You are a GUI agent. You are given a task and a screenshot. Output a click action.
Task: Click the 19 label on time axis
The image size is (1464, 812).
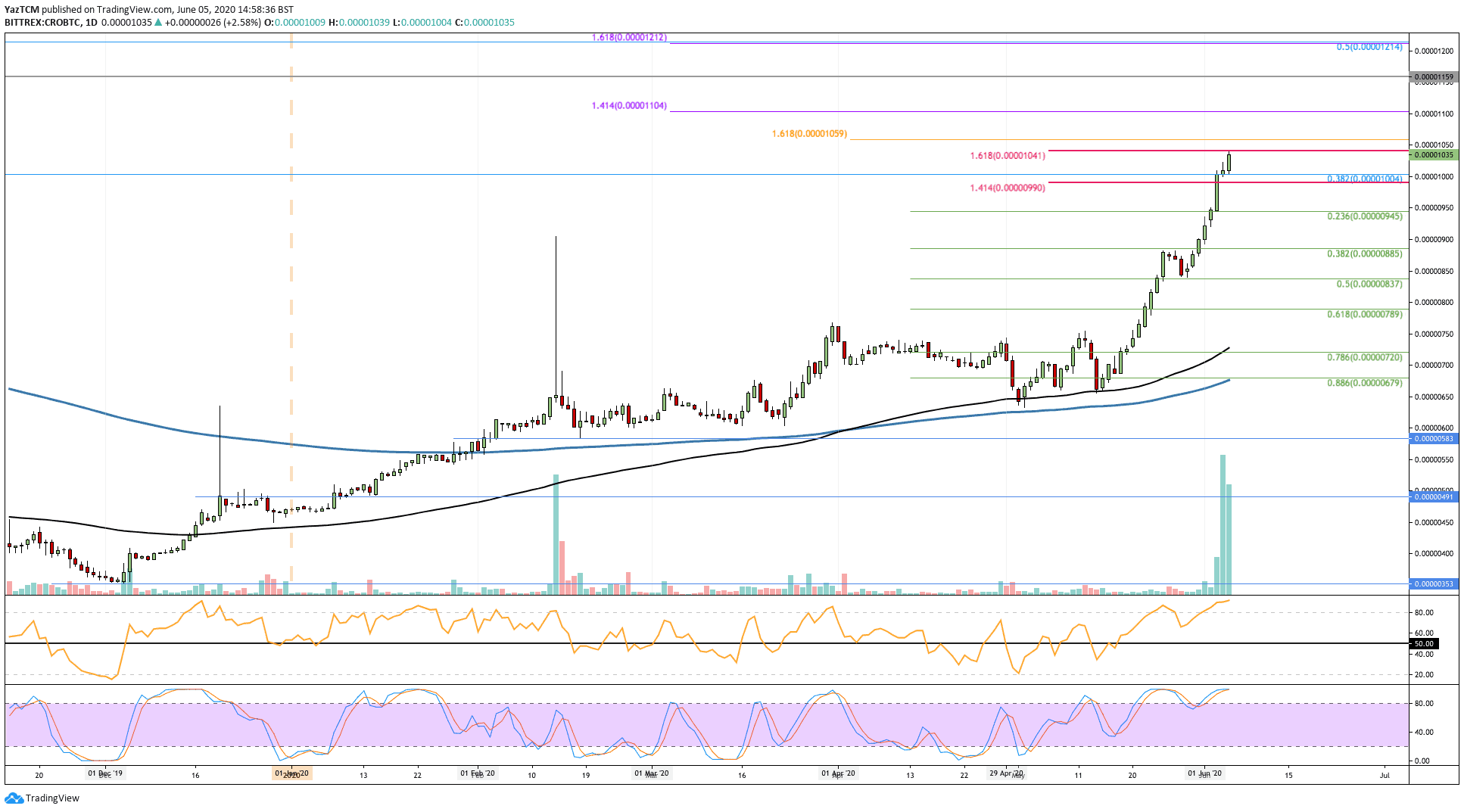[585, 775]
